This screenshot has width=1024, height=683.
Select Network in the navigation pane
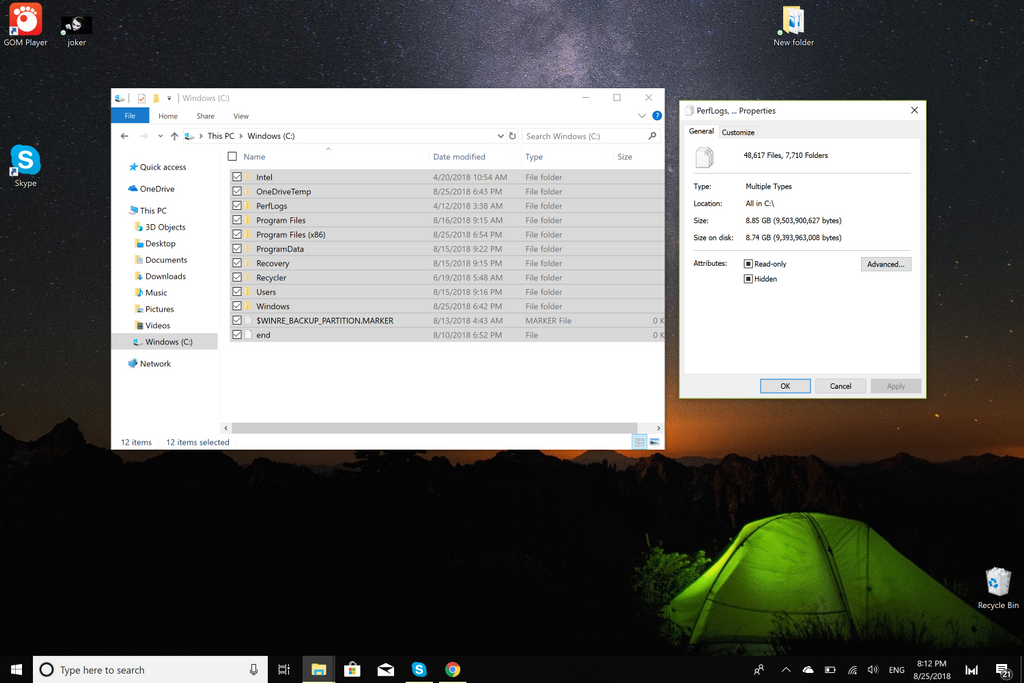point(155,364)
